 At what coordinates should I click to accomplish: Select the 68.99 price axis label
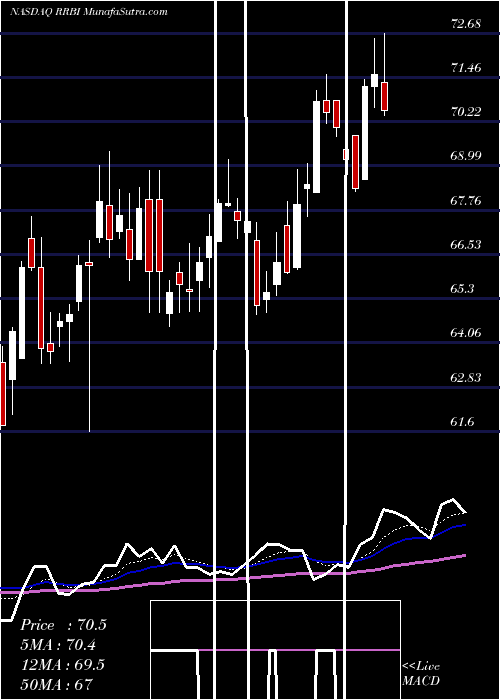click(x=466, y=156)
